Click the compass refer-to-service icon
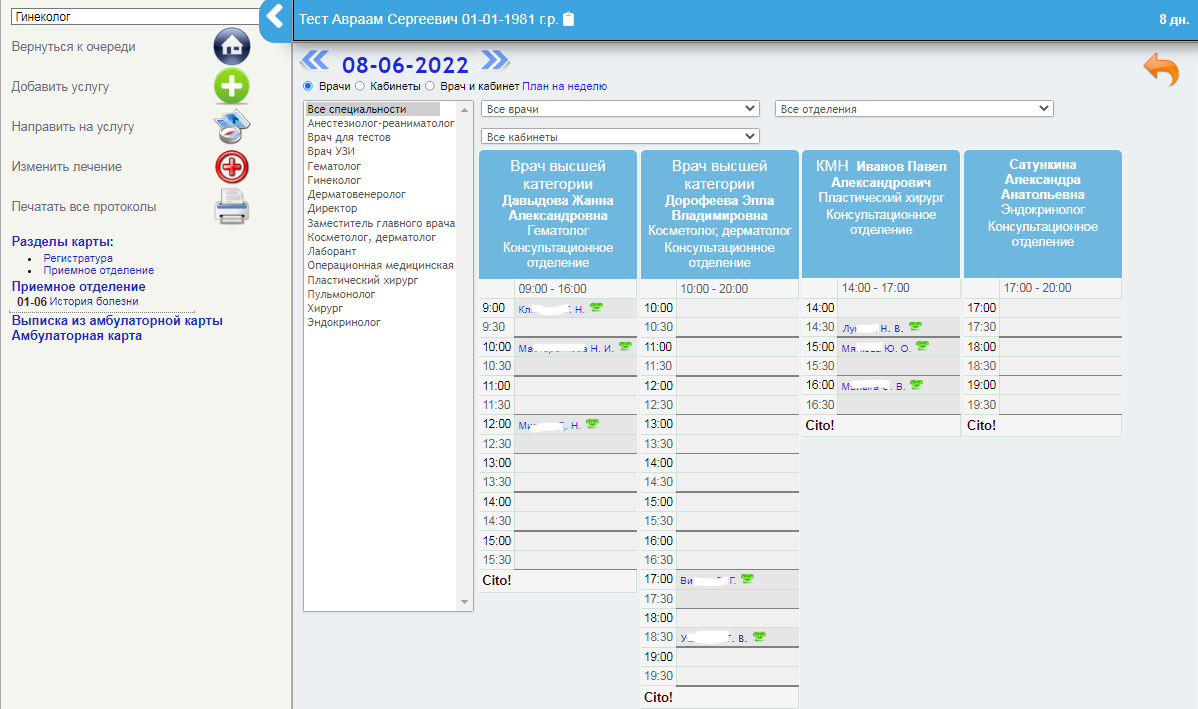Viewport: 1198px width, 709px height. point(231,127)
